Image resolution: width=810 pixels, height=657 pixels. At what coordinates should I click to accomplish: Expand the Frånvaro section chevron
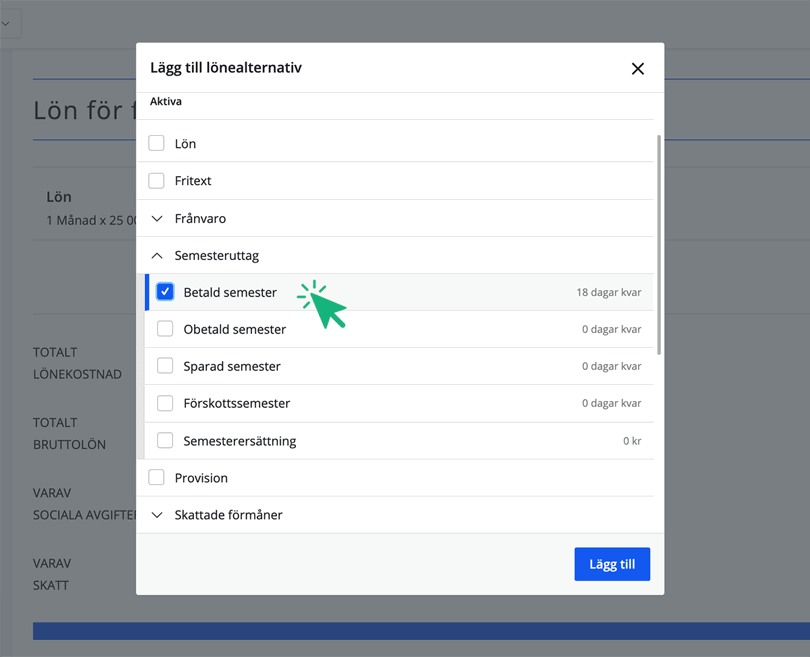coord(157,218)
